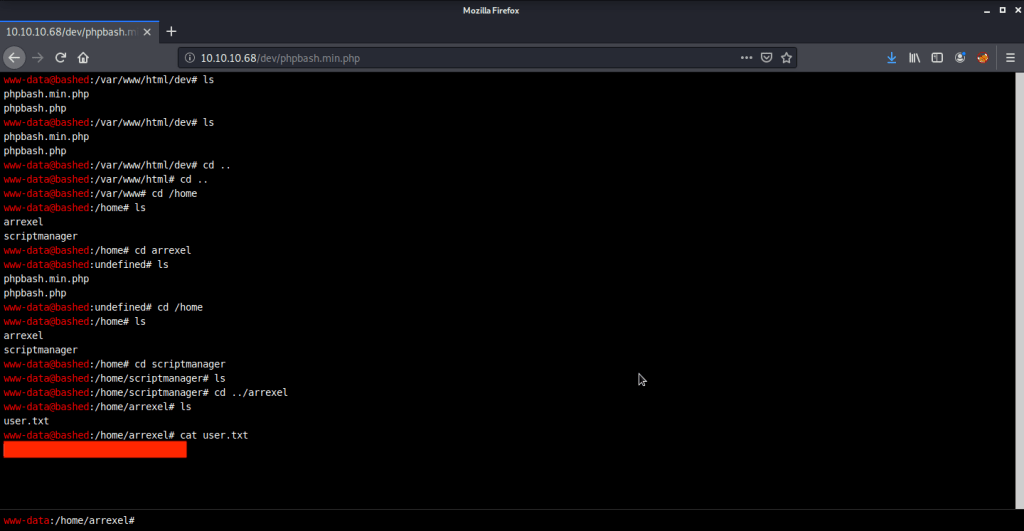The width and height of the screenshot is (1024, 531).
Task: Click the Forward navigation arrow
Action: pos(38,58)
